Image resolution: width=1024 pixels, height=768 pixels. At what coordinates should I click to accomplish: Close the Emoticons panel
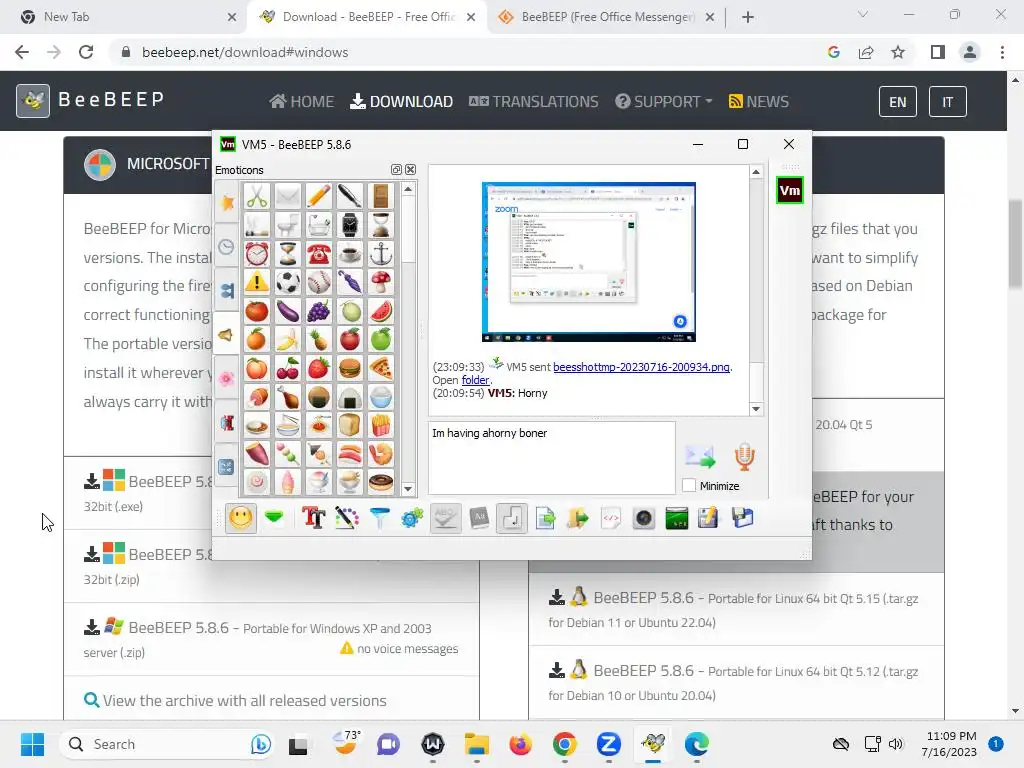click(411, 170)
